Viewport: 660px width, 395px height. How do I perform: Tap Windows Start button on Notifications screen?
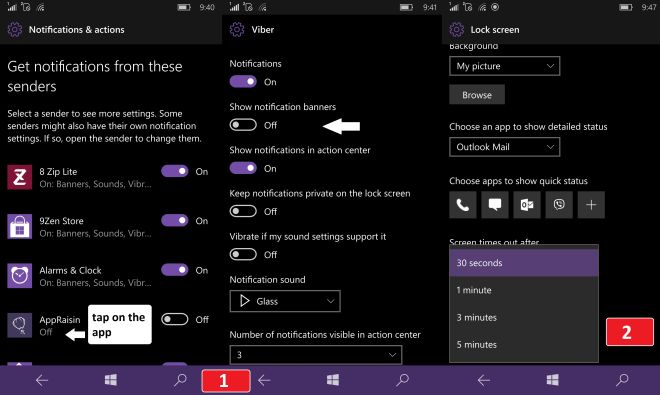[x=111, y=380]
